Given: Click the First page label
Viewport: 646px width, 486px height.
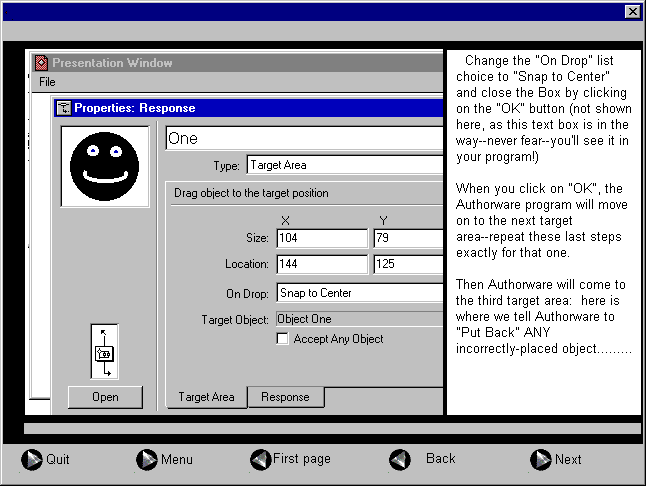Looking at the screenshot, I should tap(302, 459).
